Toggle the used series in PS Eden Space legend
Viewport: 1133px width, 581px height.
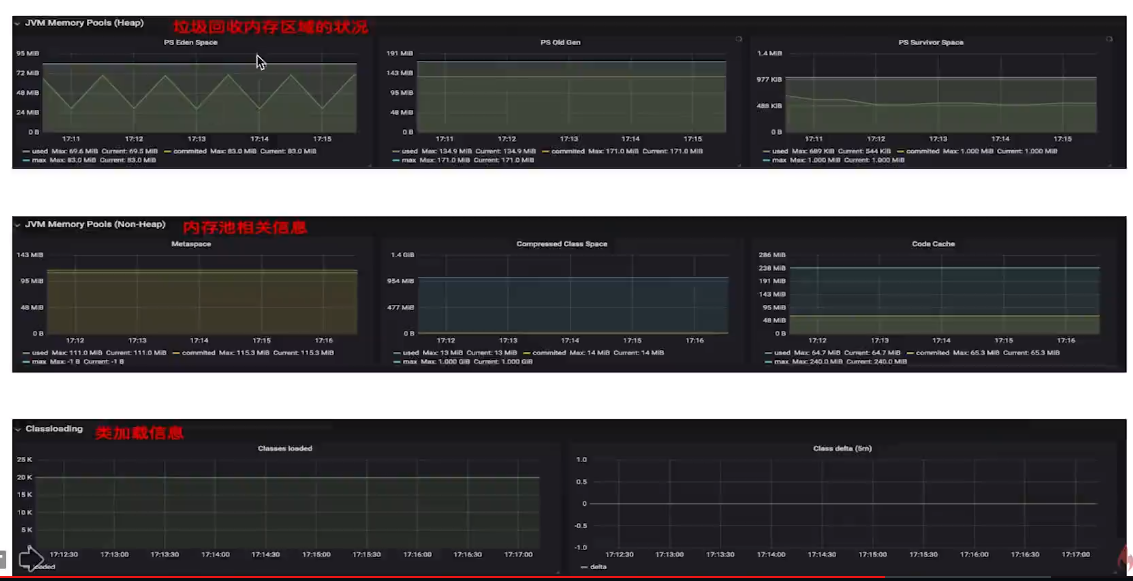40,152
